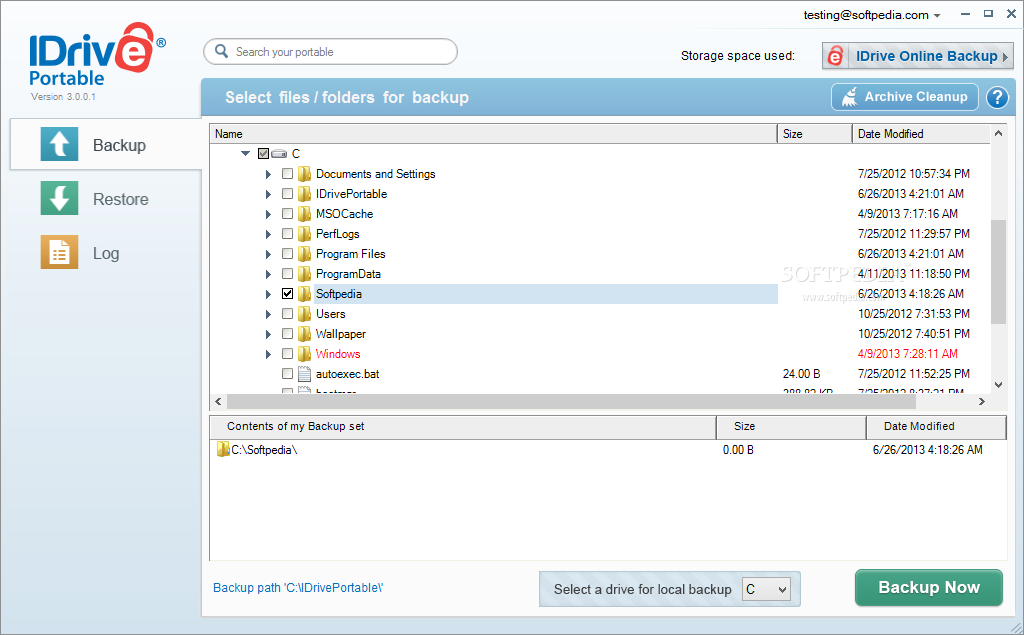Click the Restore down-arrow icon
1024x635 pixels.
point(59,198)
